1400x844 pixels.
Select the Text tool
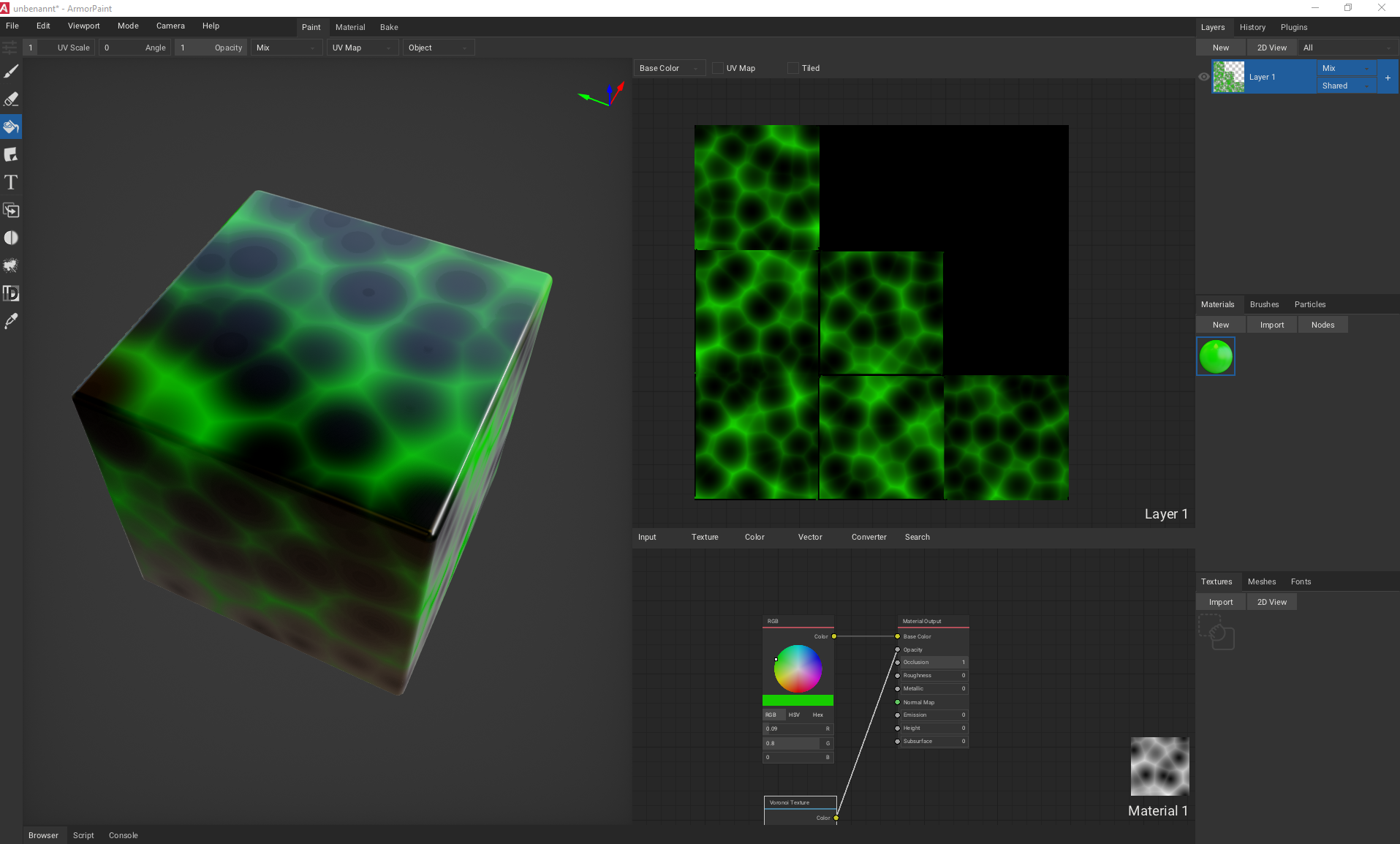coord(11,182)
